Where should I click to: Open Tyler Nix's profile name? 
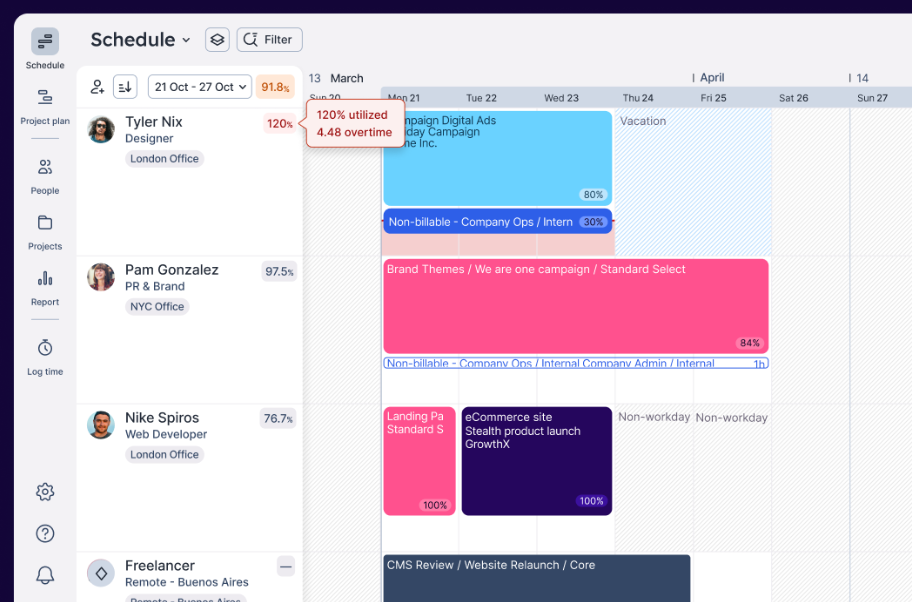pyautogui.click(x=153, y=122)
